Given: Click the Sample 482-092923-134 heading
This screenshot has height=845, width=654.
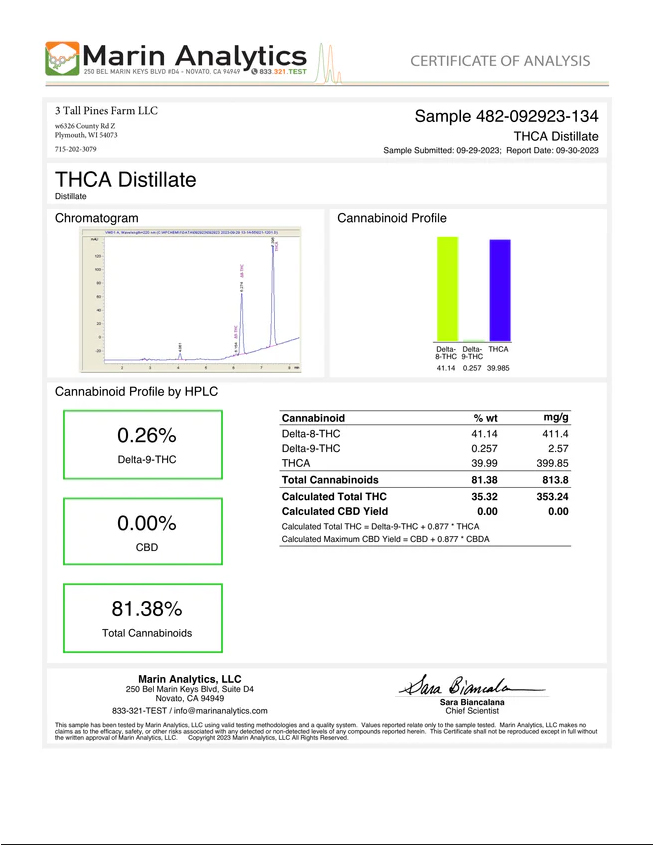Looking at the screenshot, I should click(x=506, y=117).
